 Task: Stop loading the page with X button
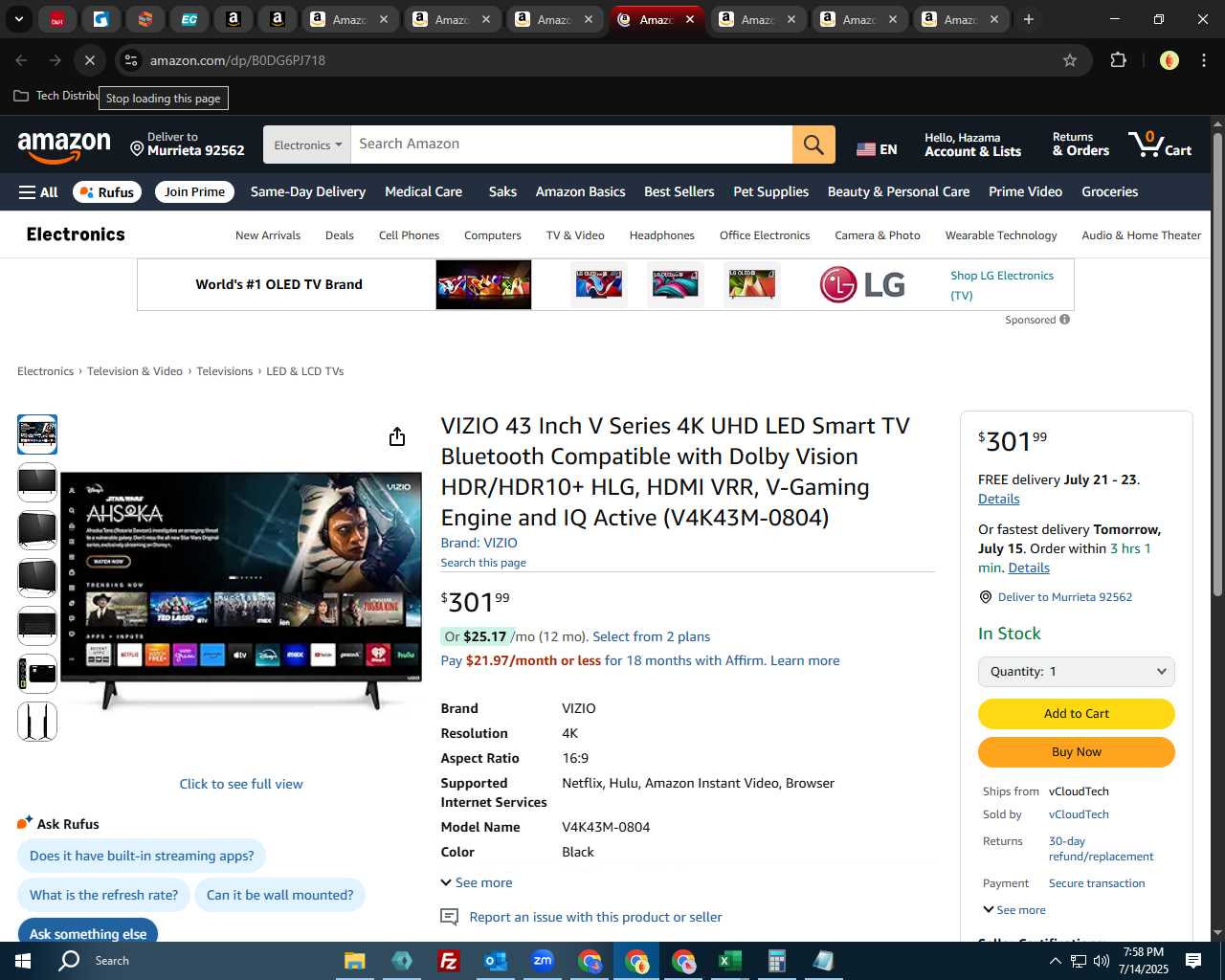(x=89, y=60)
